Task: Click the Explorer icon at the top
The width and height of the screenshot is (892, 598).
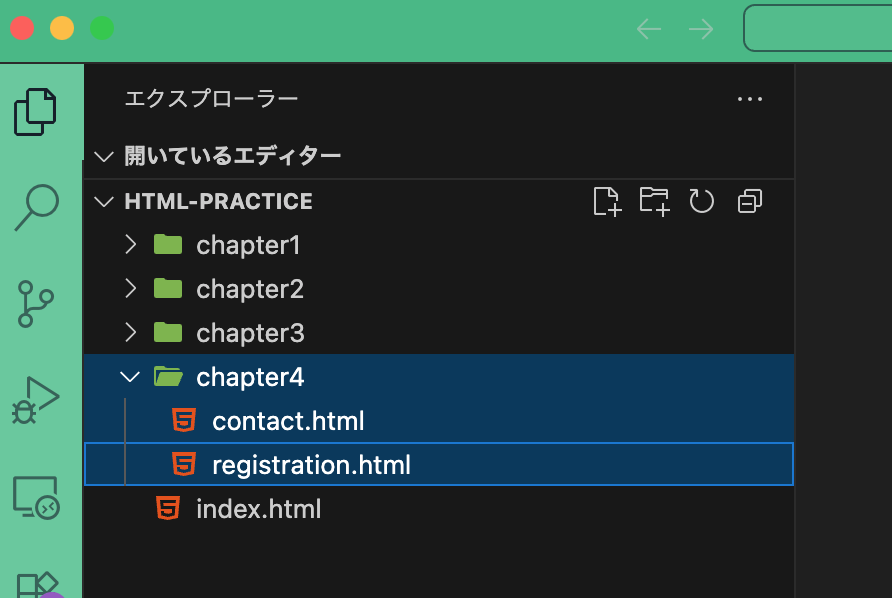Action: point(35,111)
